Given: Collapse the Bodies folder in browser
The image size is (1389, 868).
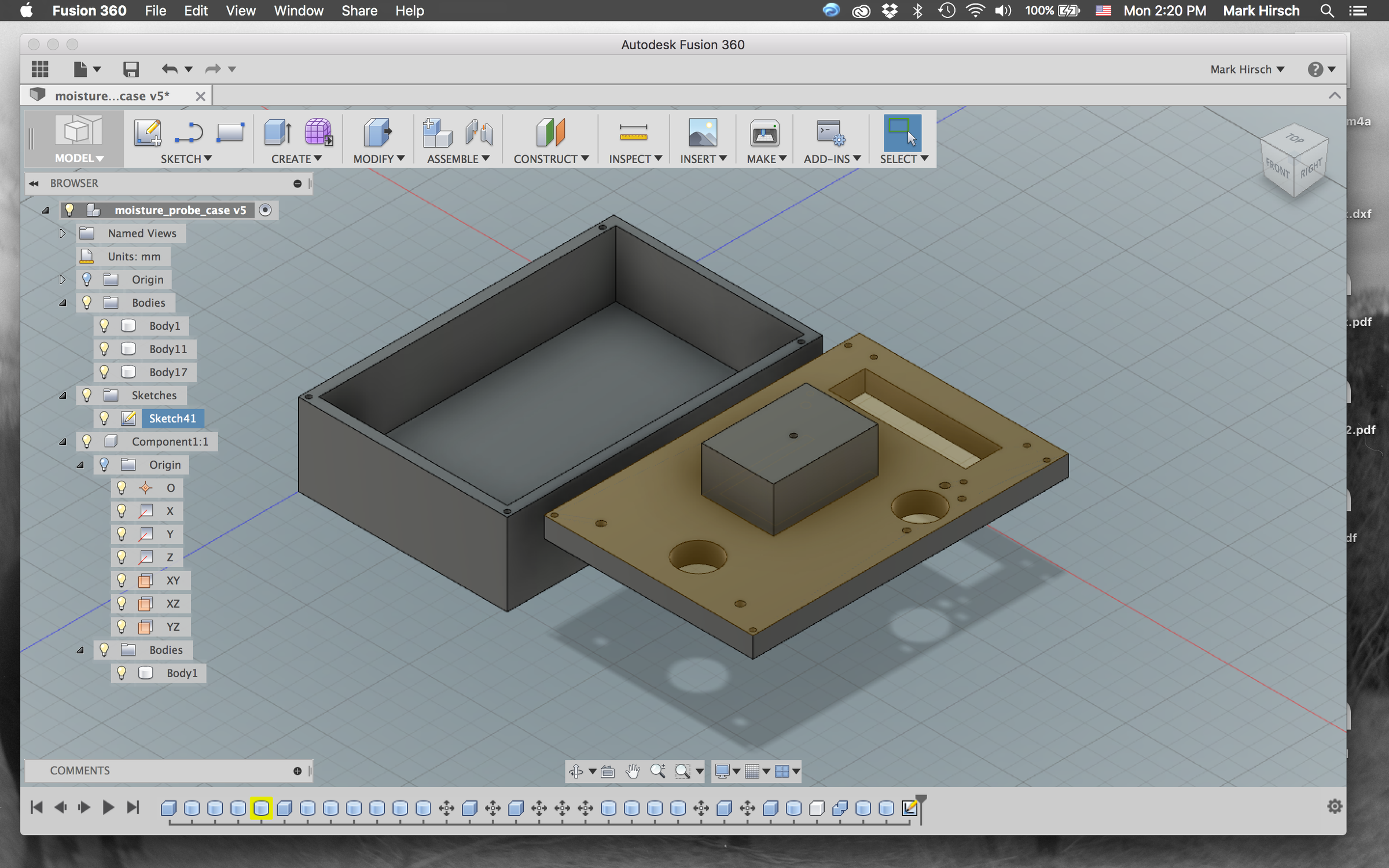Looking at the screenshot, I should [63, 302].
